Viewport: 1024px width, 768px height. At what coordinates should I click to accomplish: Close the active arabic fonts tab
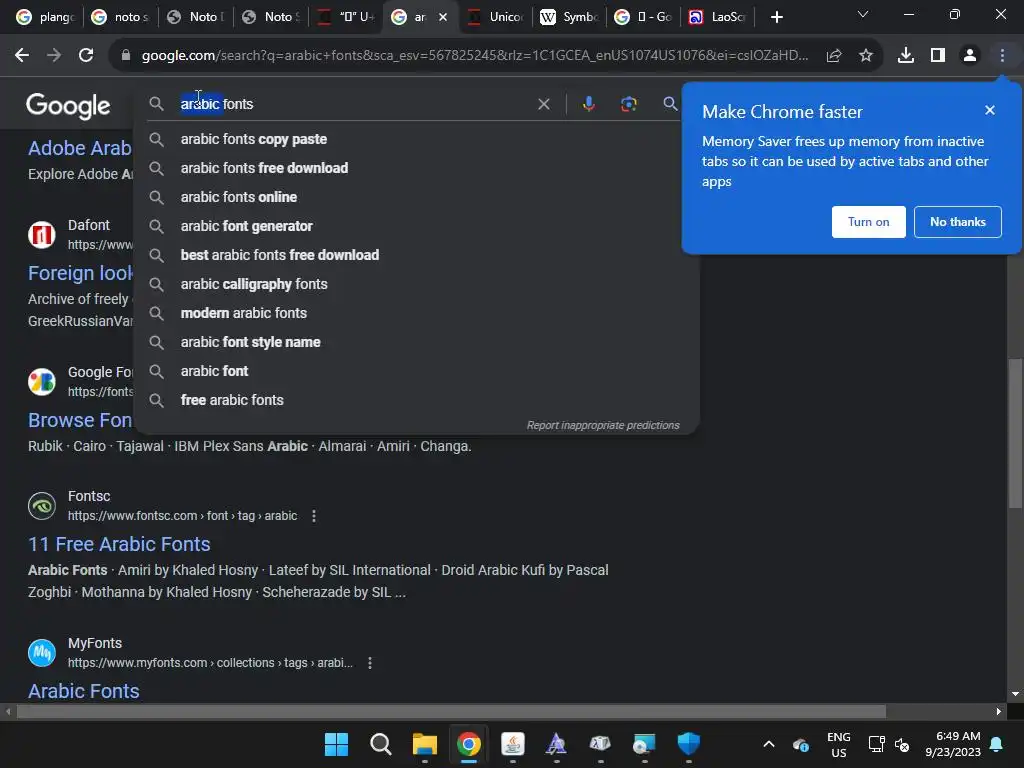coord(443,17)
